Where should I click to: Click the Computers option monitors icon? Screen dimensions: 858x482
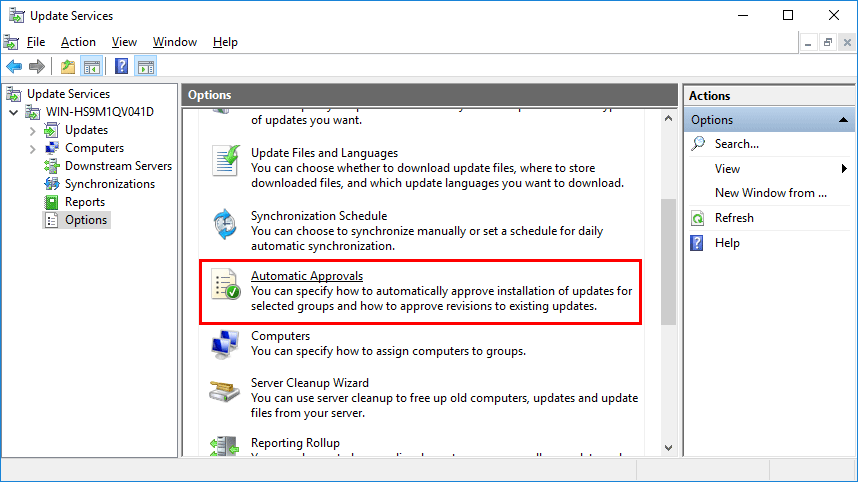225,345
